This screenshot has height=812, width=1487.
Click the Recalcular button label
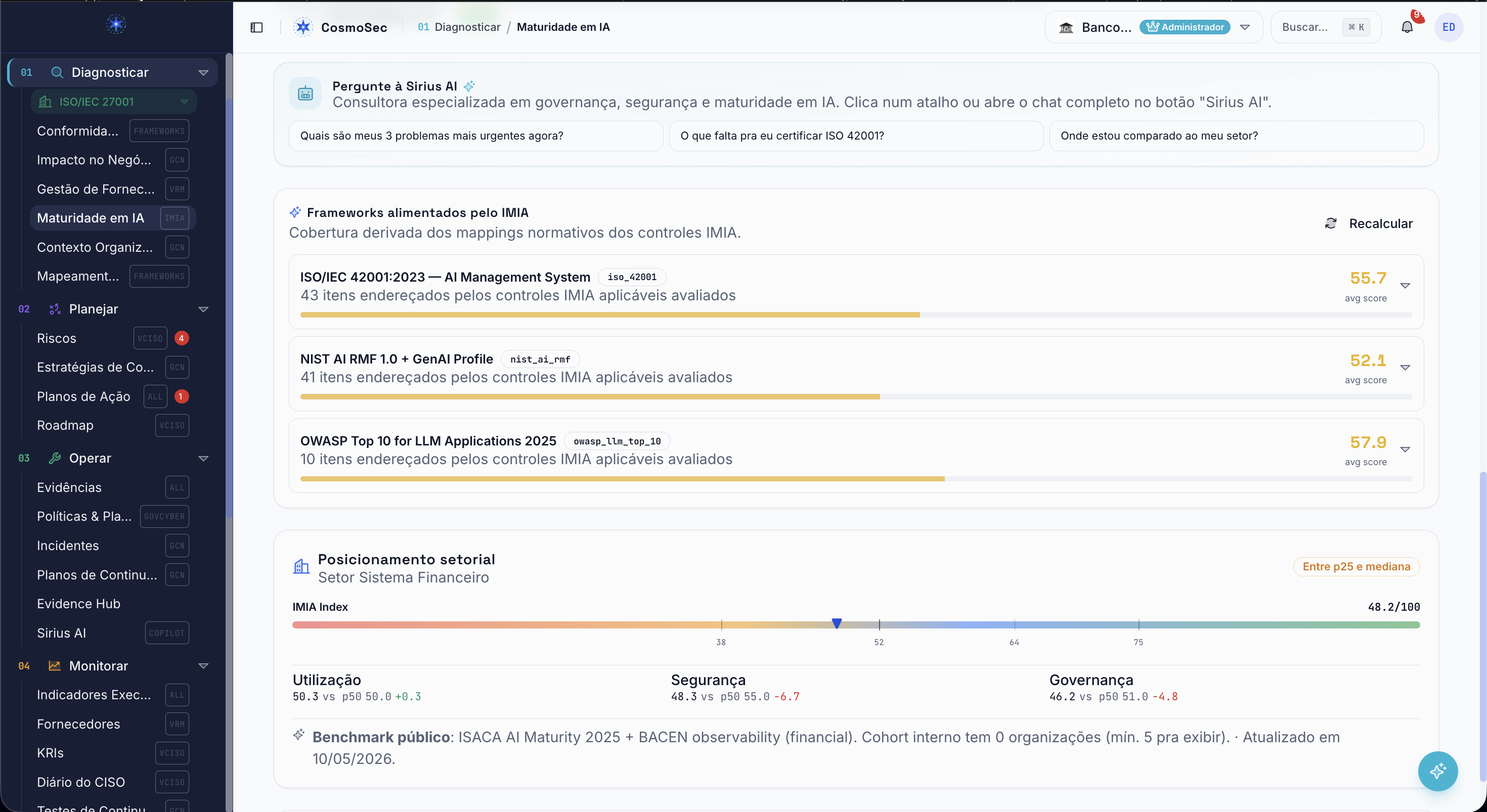pyautogui.click(x=1380, y=223)
